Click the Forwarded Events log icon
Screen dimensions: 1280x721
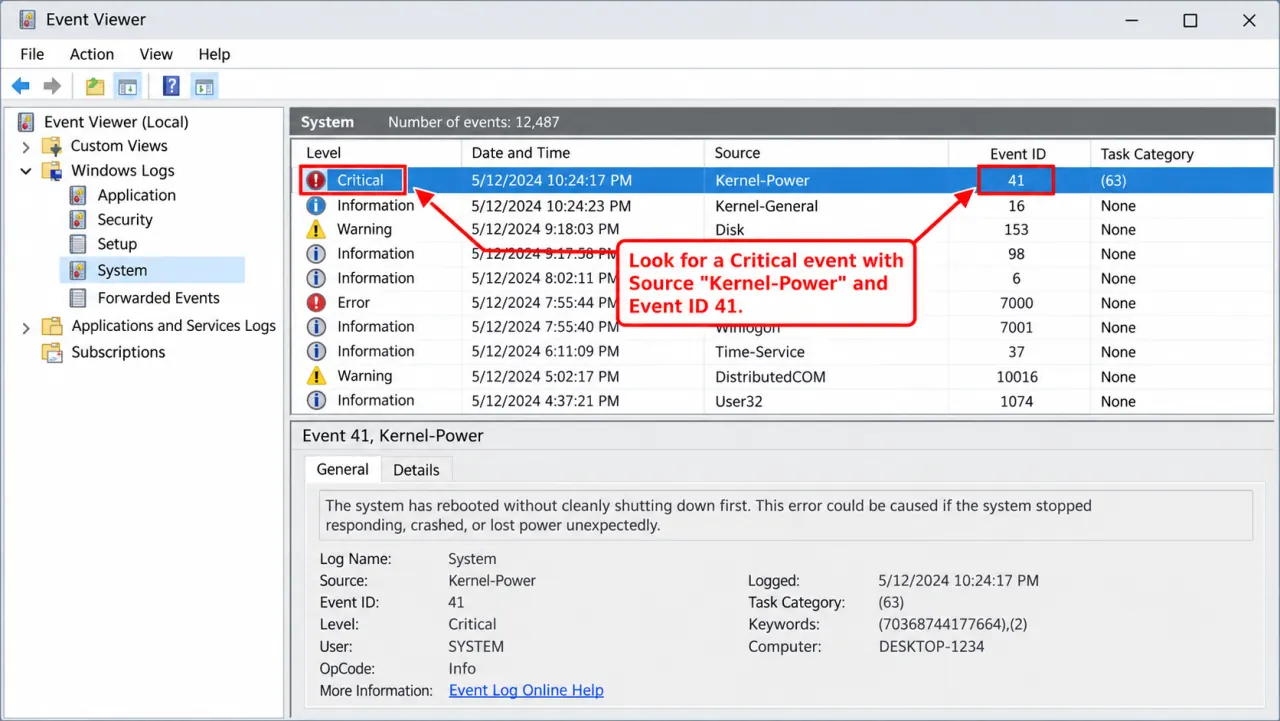coord(78,298)
